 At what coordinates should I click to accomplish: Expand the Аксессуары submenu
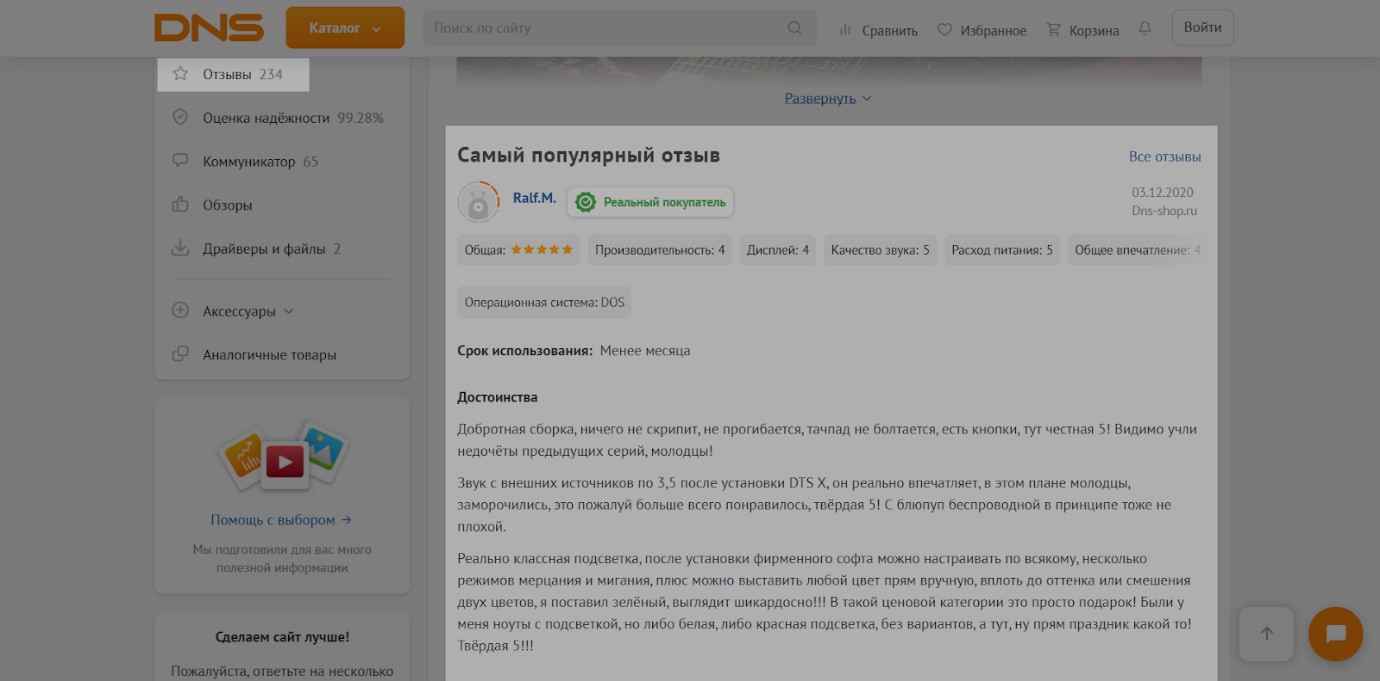(240, 311)
